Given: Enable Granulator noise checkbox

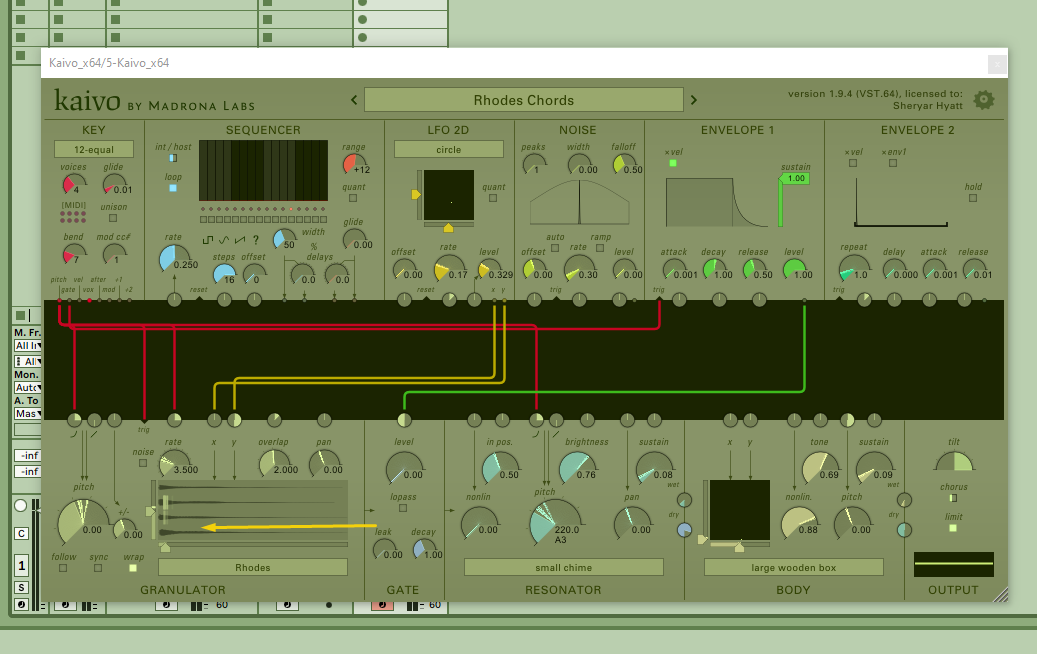Looking at the screenshot, I should (143, 463).
